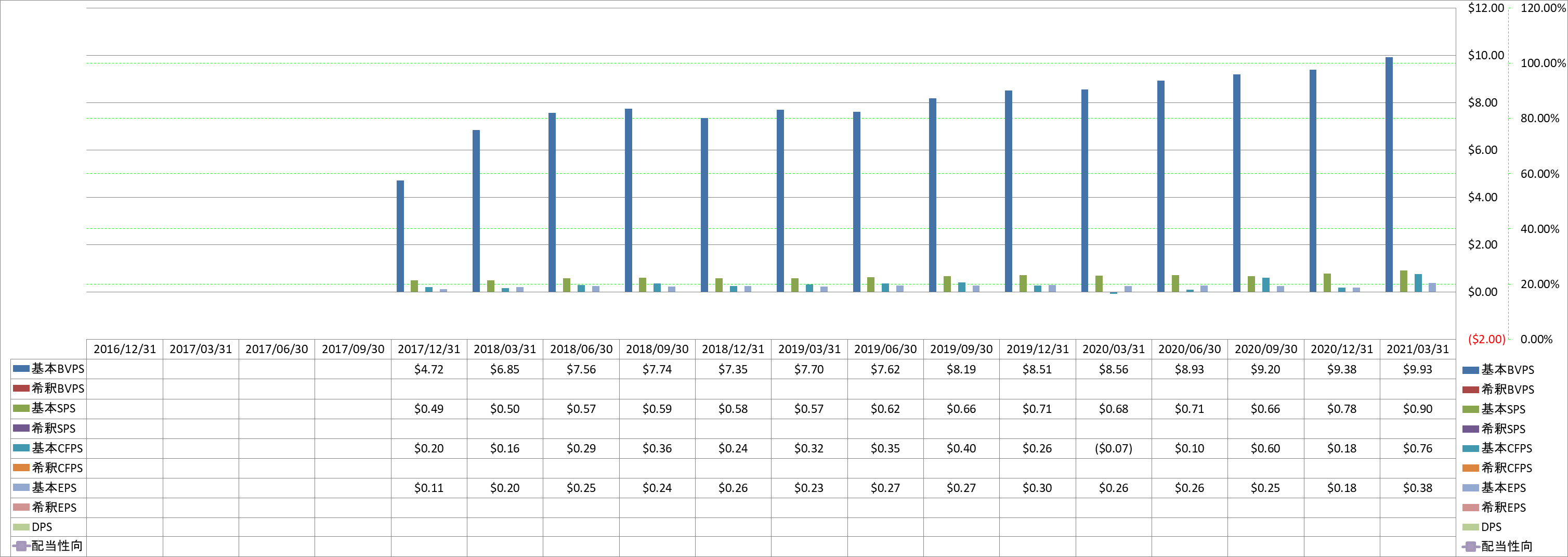Click the 希釈EPS label in the left legend
Viewport: 1568px width, 557px height.
click(x=54, y=507)
